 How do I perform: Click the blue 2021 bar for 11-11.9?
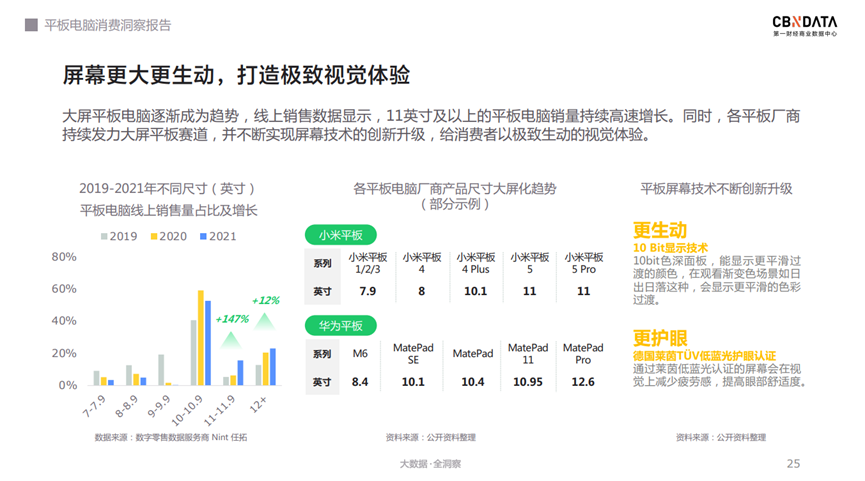coord(241,373)
